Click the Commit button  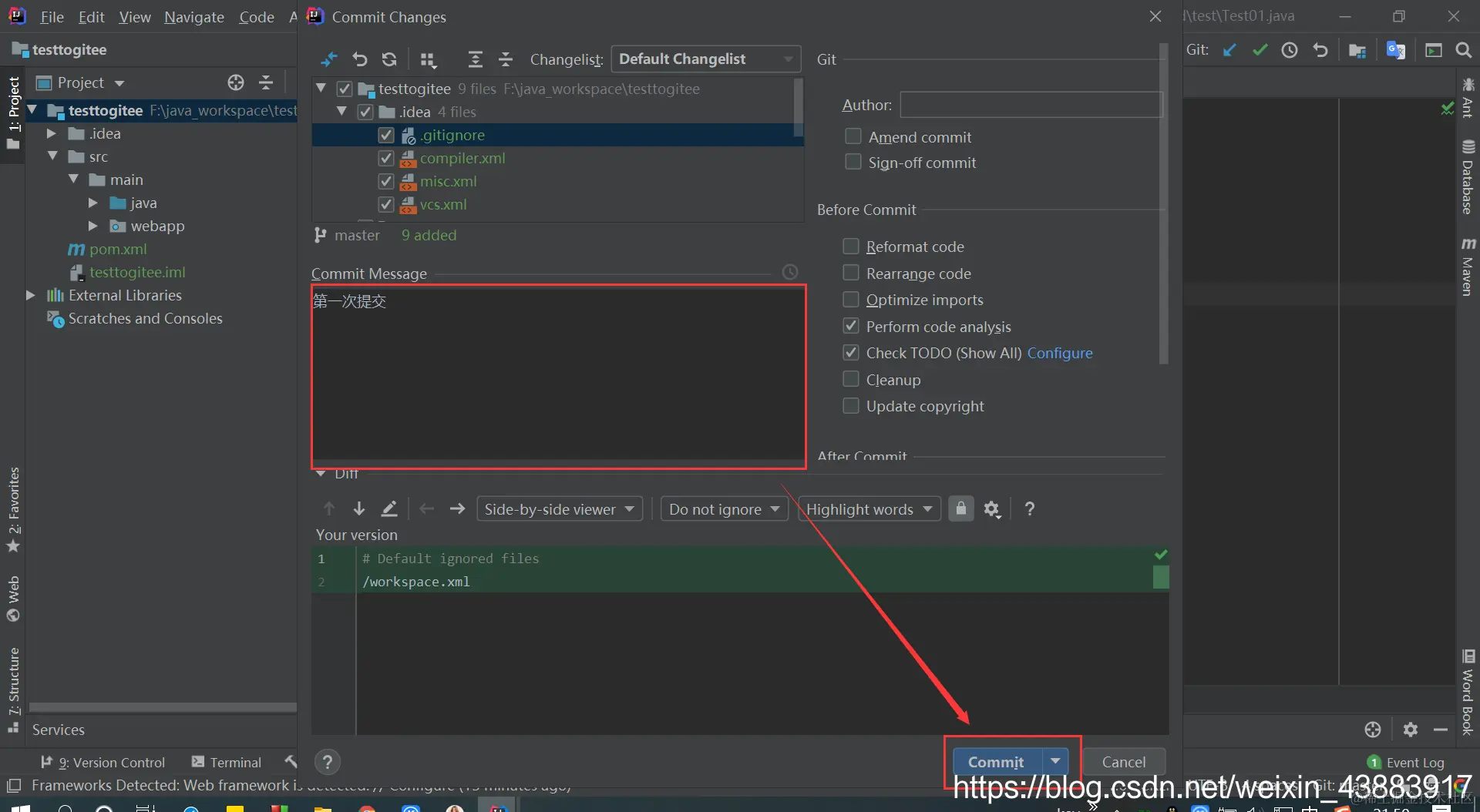[x=997, y=761]
